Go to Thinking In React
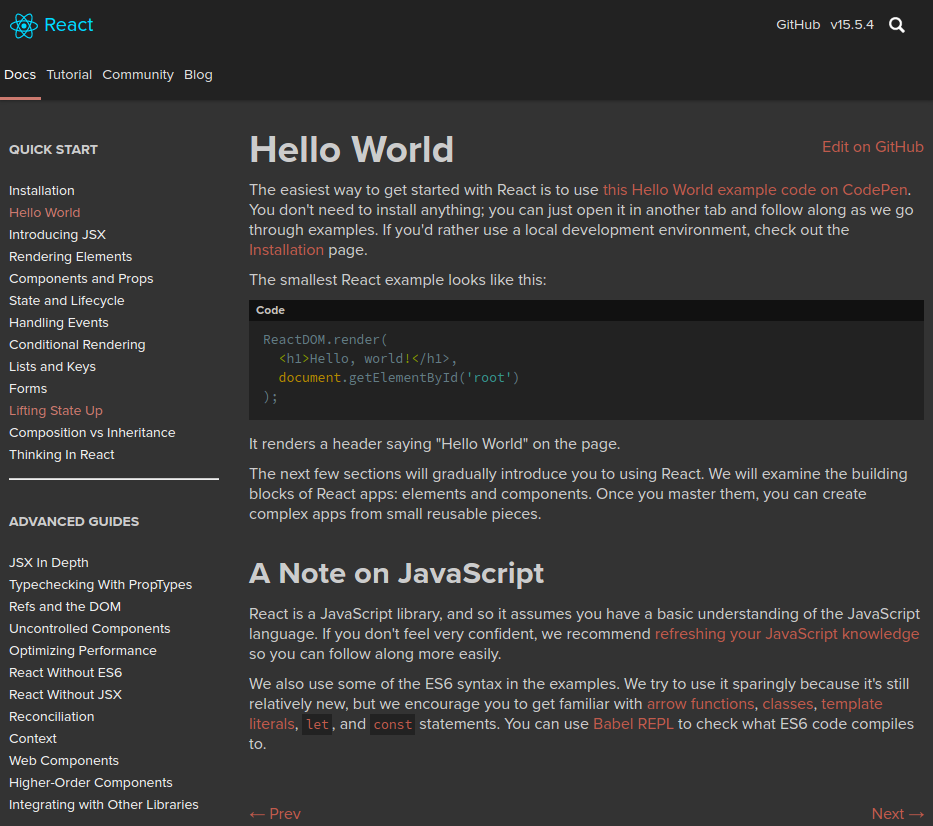The height and width of the screenshot is (826, 933). (x=62, y=455)
